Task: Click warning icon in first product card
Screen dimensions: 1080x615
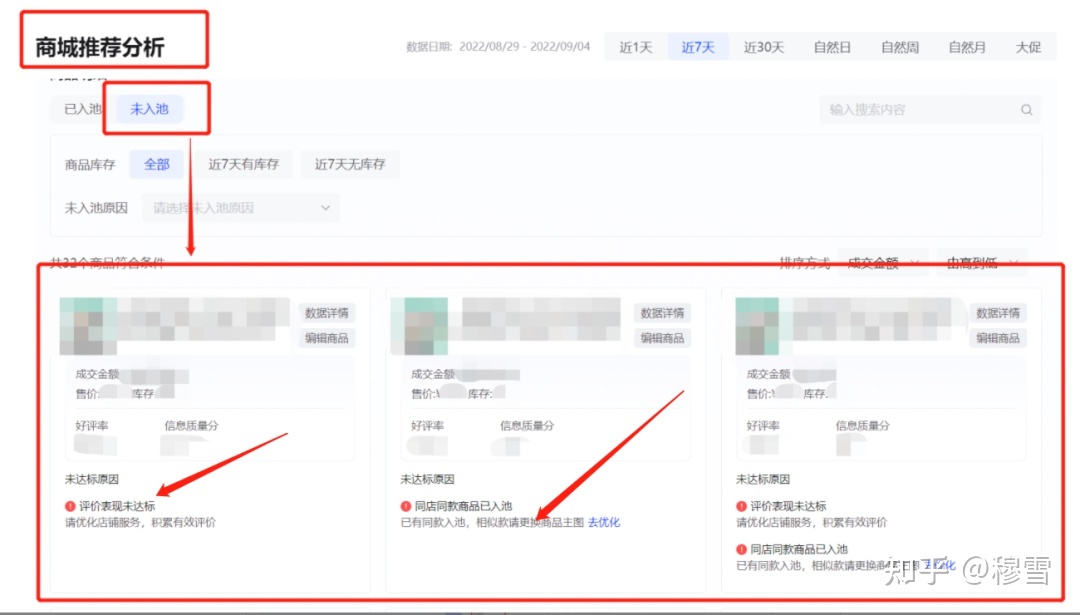Action: 70,507
